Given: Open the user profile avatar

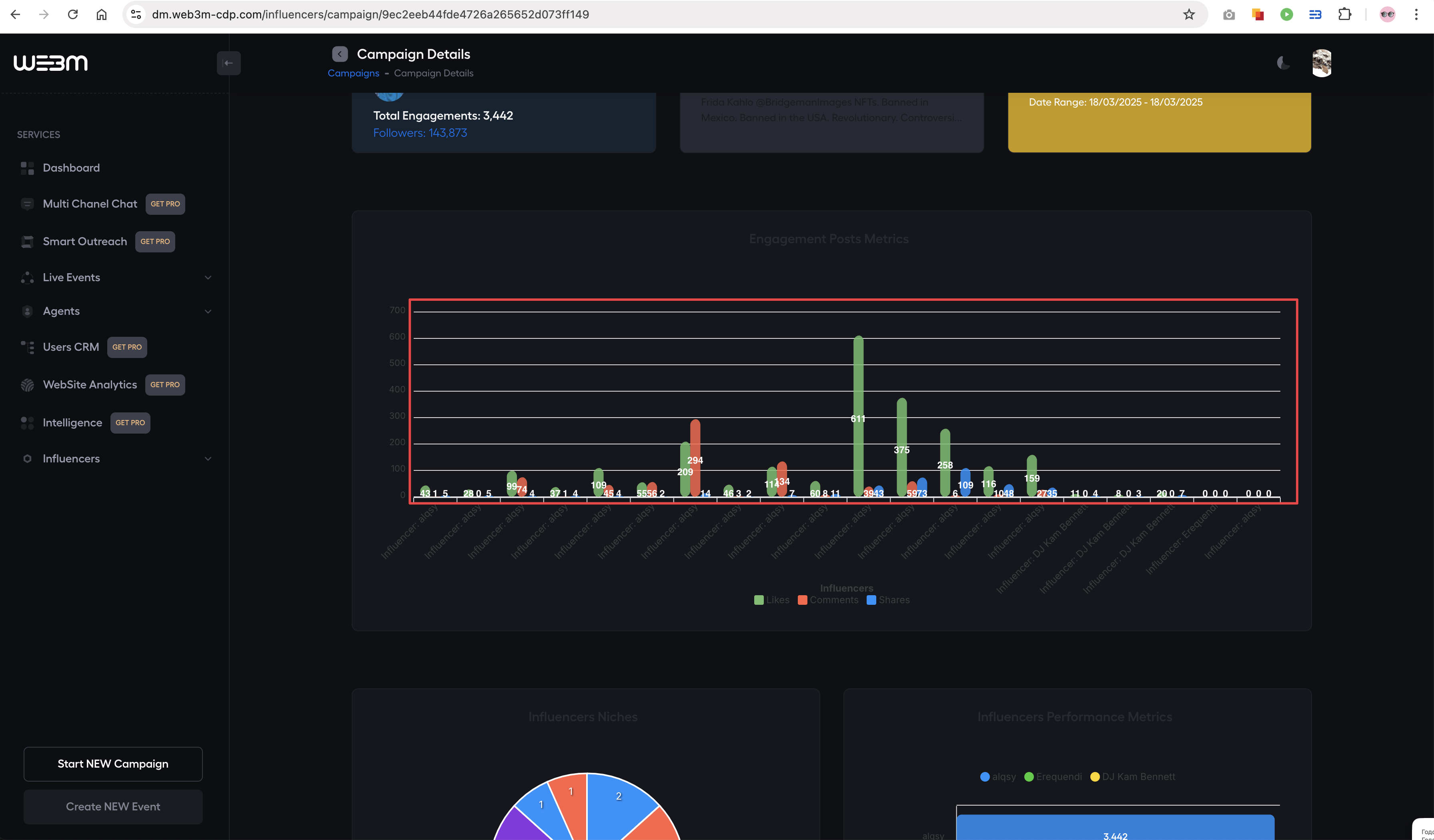Looking at the screenshot, I should click(x=1321, y=63).
